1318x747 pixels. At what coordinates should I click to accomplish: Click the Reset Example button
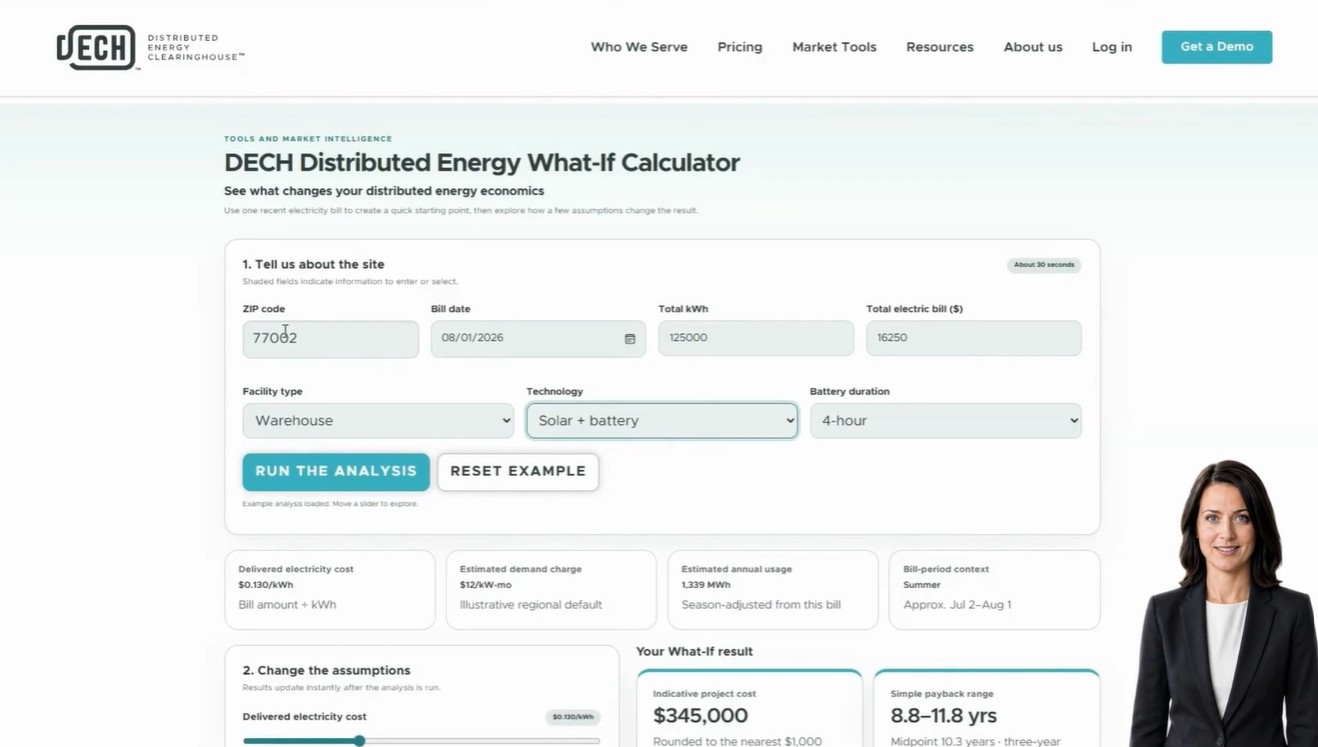tap(518, 472)
